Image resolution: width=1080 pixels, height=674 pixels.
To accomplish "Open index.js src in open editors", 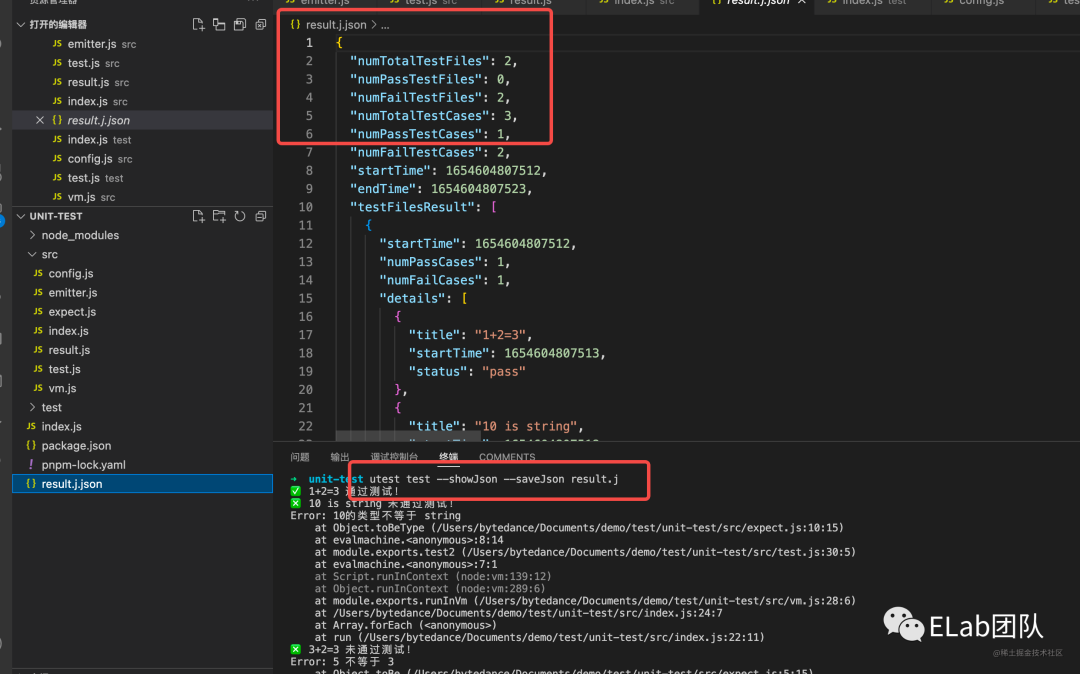I will 143,101.
